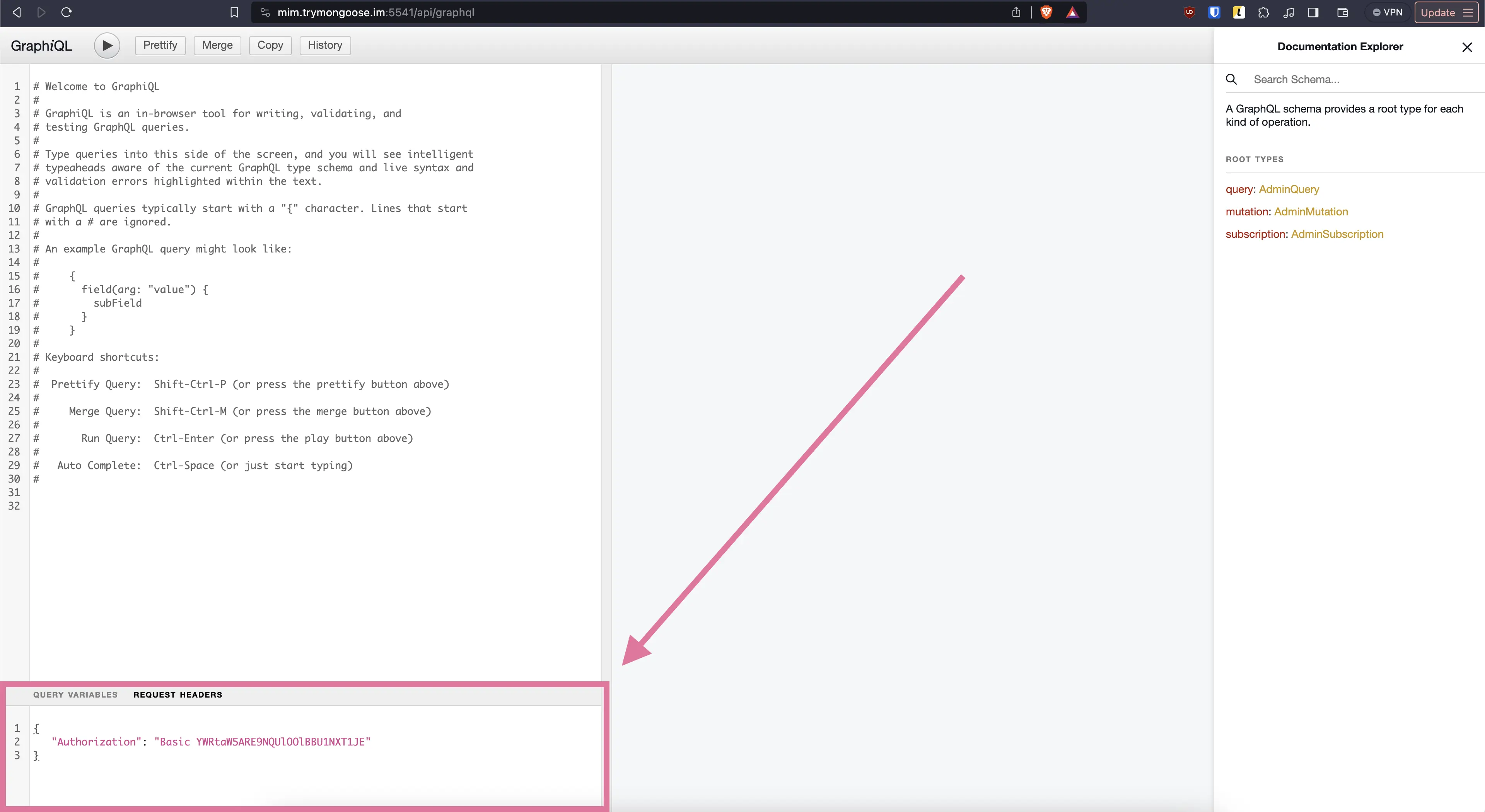Run the query with the play button
The width and height of the screenshot is (1485, 812).
point(107,46)
